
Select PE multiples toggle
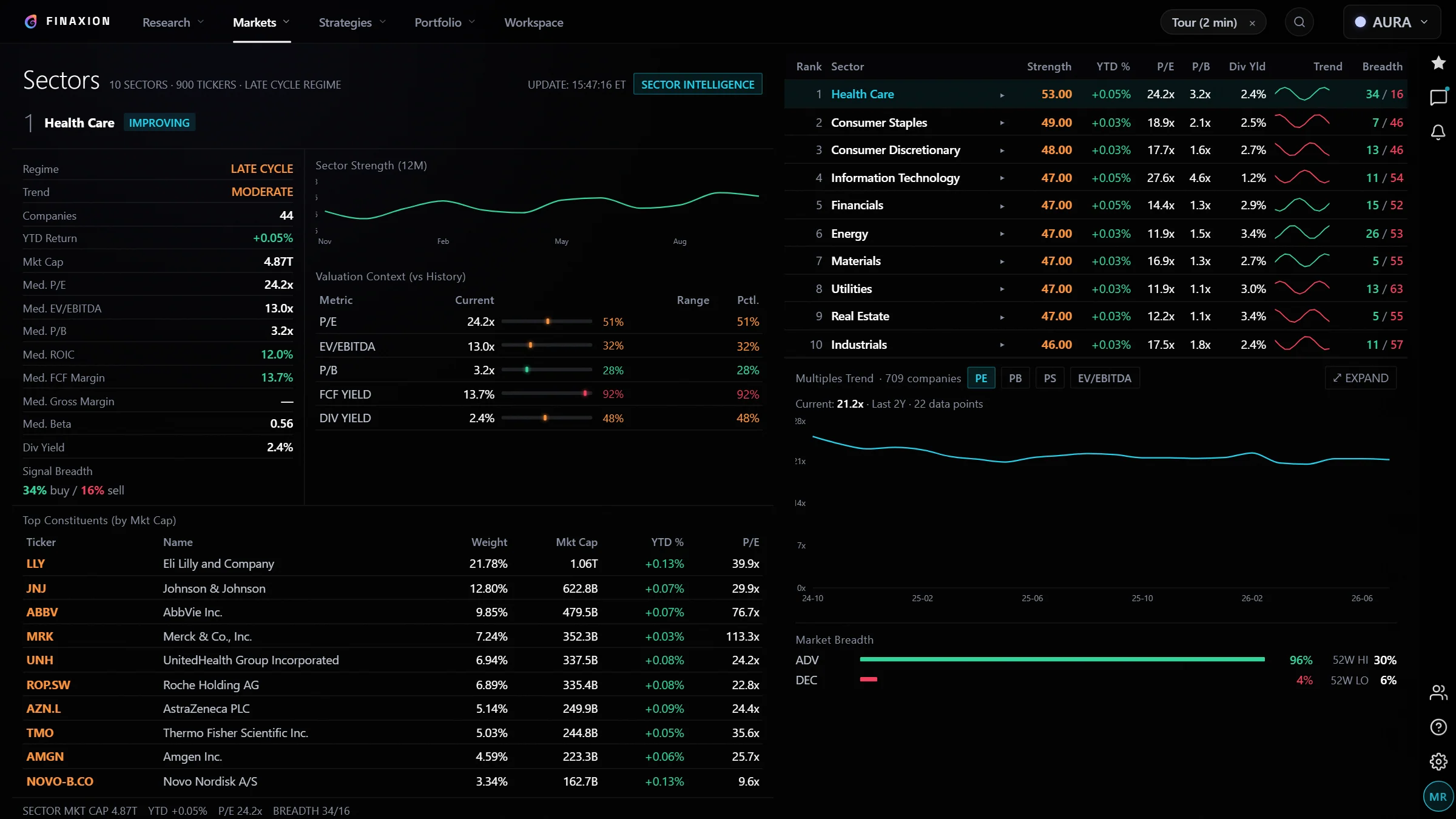(981, 378)
